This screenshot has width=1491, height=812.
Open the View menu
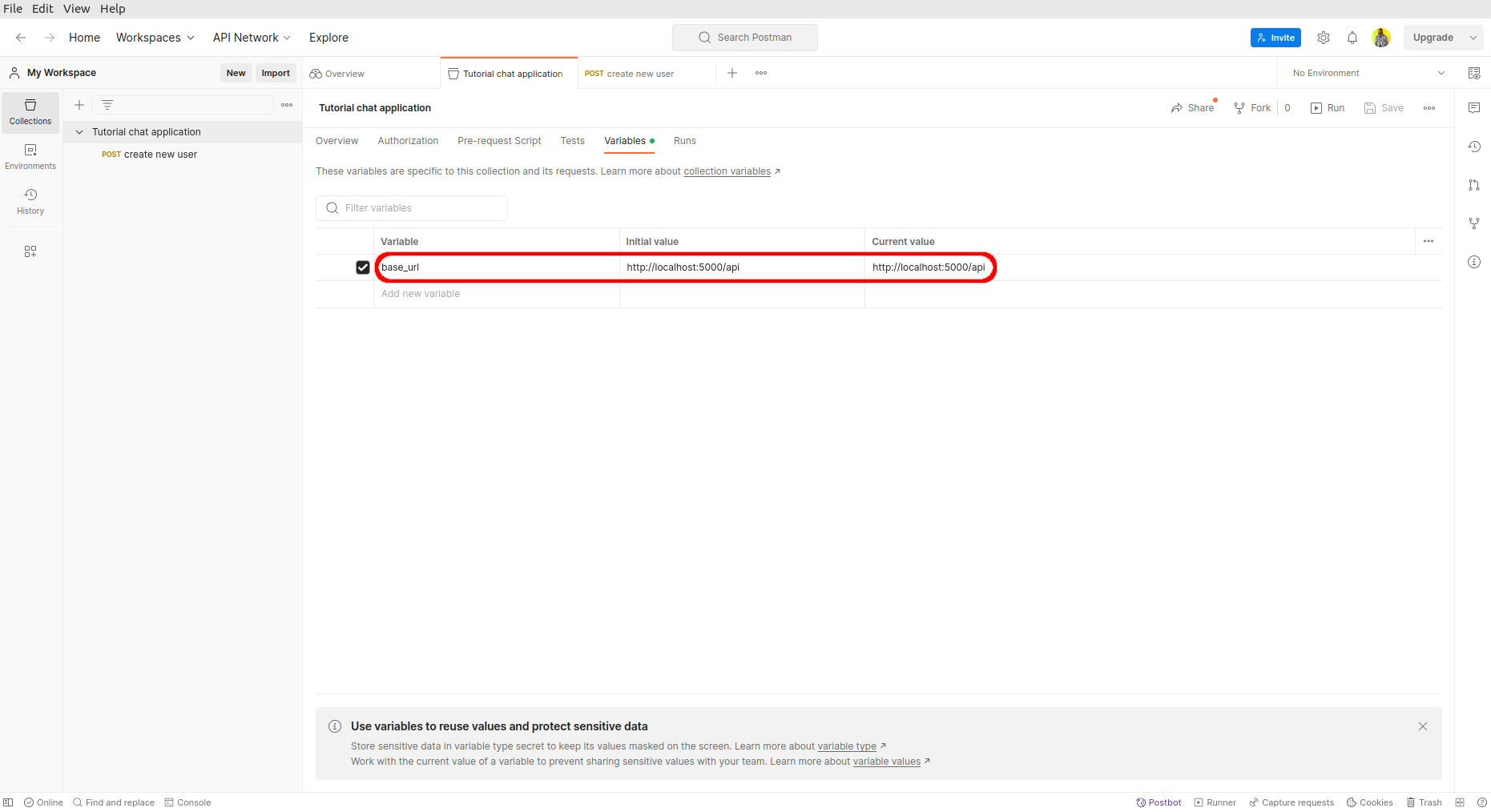(77, 9)
